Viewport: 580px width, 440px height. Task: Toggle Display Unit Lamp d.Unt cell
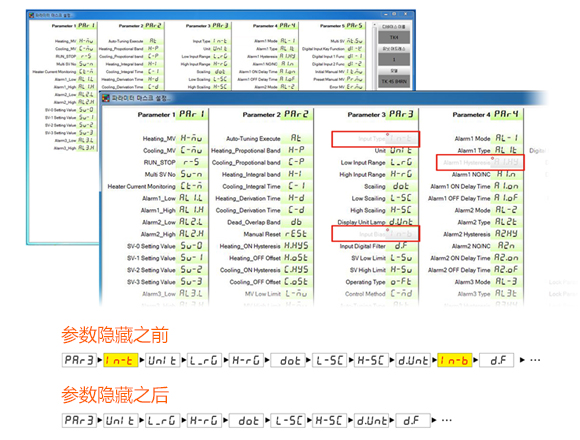click(x=401, y=222)
